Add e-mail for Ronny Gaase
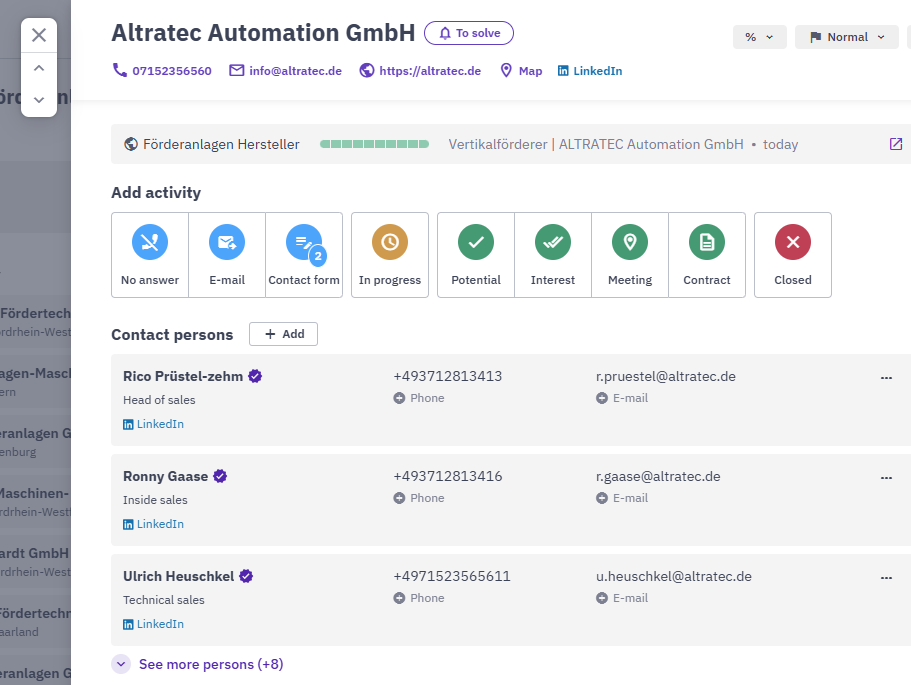 point(622,498)
